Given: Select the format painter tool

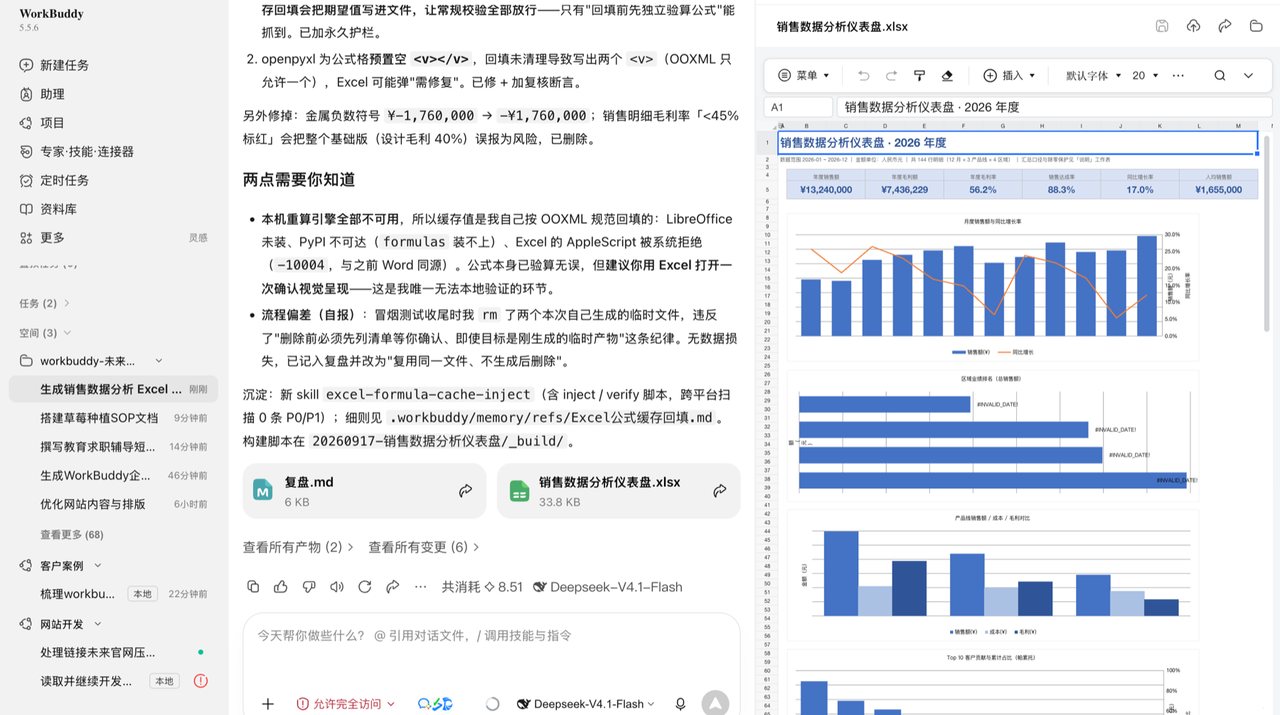Looking at the screenshot, I should click(920, 75).
